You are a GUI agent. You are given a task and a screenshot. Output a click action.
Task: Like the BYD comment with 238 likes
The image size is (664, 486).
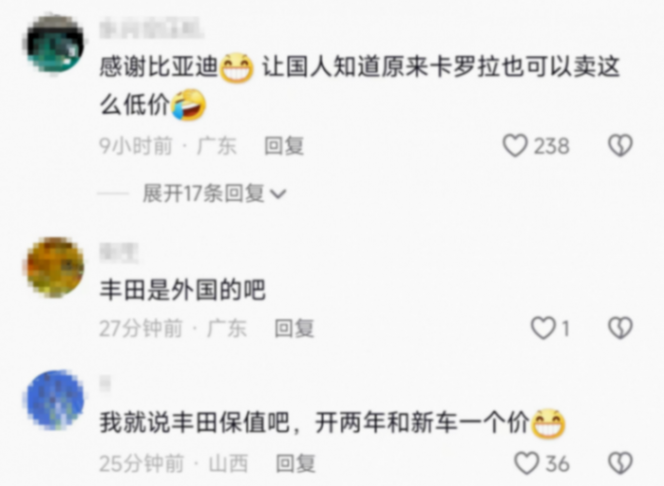tap(515, 146)
